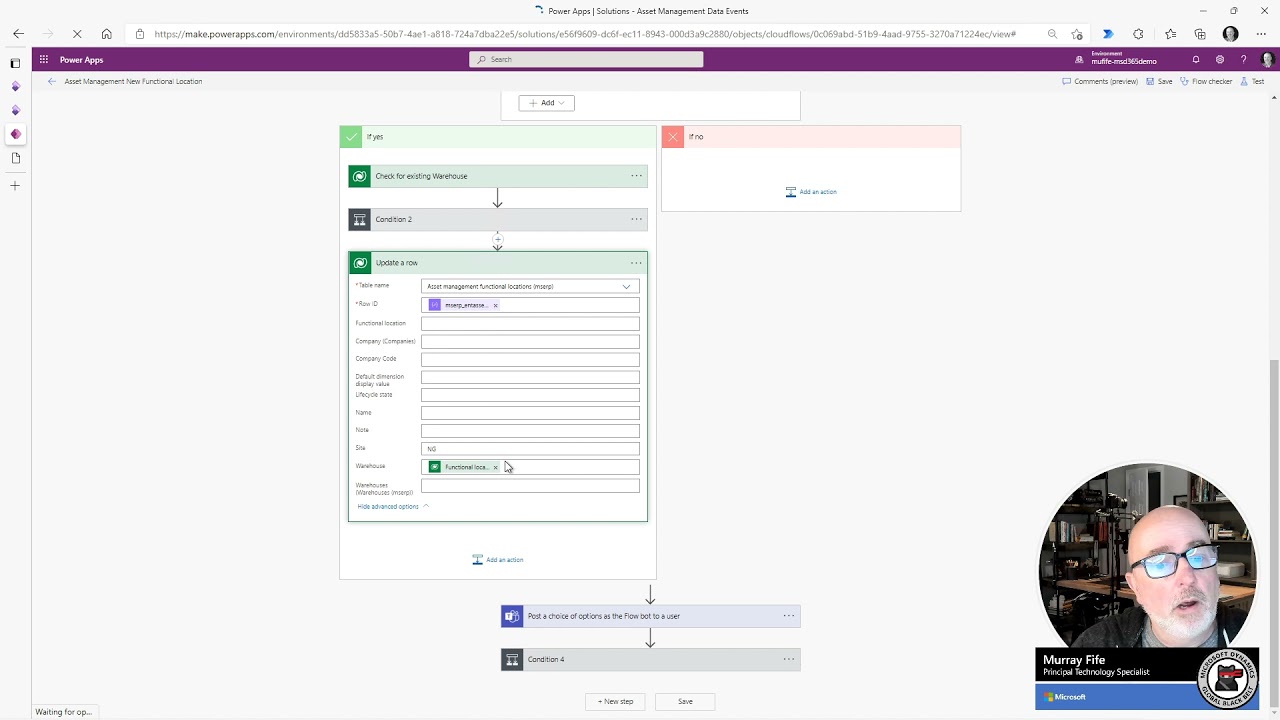Click the browser address bar URL
Image resolution: width=1280 pixels, height=720 pixels.
pos(585,34)
